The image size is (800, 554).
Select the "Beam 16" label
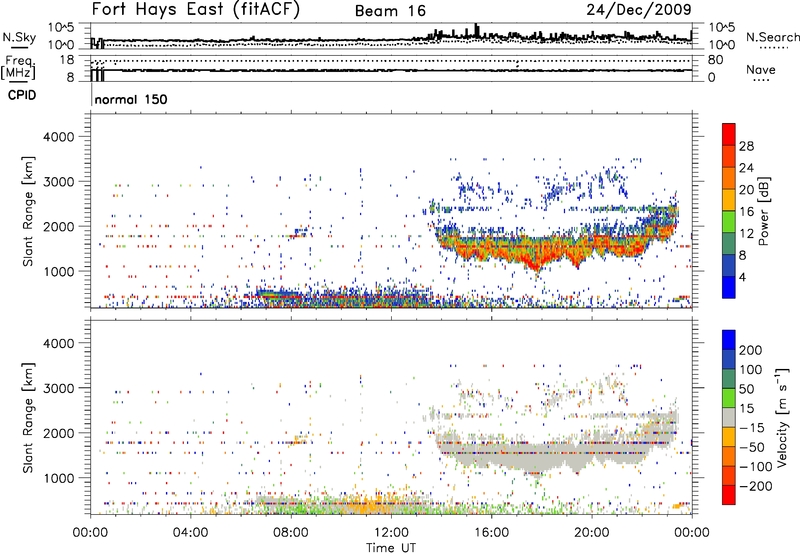pyautogui.click(x=390, y=11)
